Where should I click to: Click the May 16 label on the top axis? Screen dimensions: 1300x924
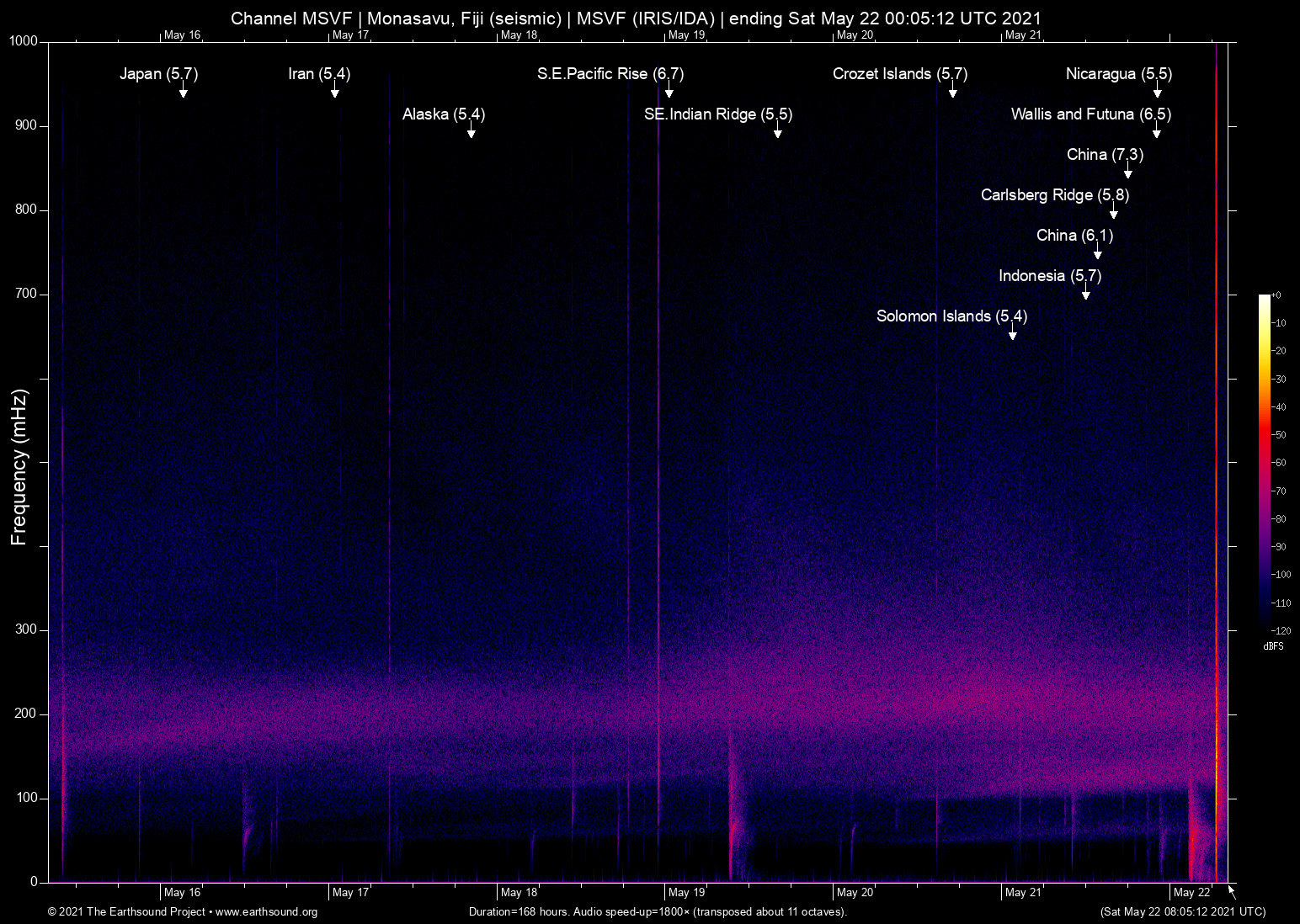tap(183, 35)
